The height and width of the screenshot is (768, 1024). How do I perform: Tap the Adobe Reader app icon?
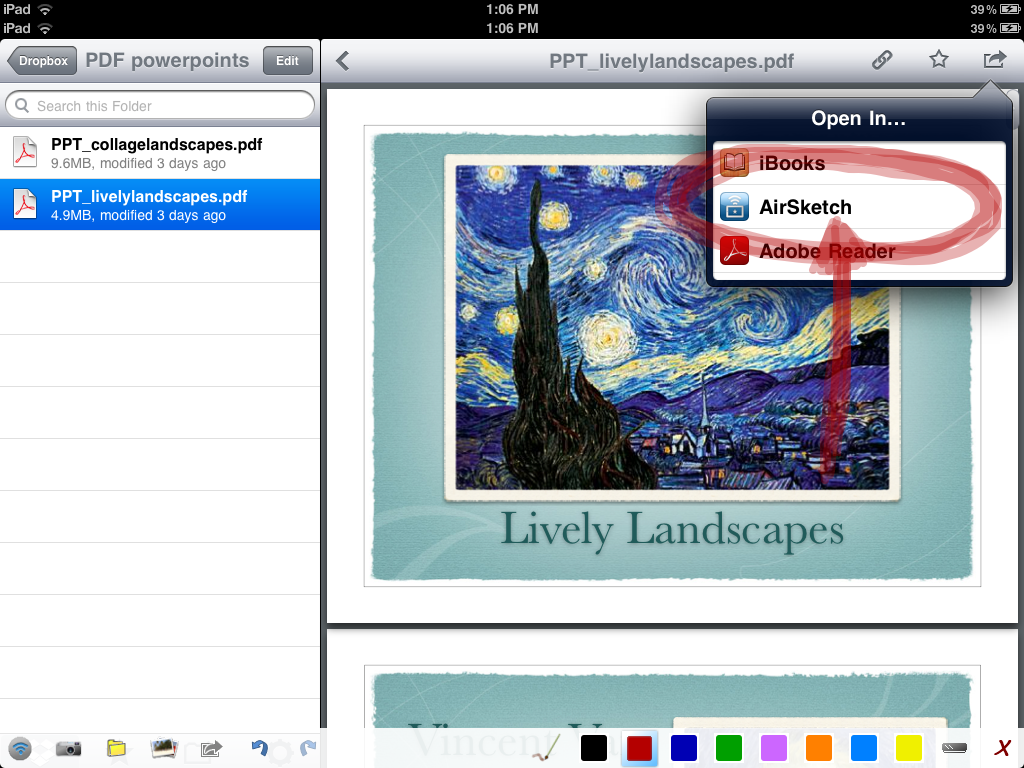[734, 251]
